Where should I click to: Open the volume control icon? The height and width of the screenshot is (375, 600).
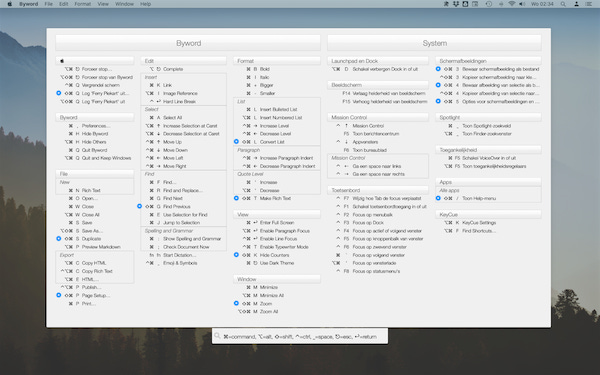coord(522,4)
